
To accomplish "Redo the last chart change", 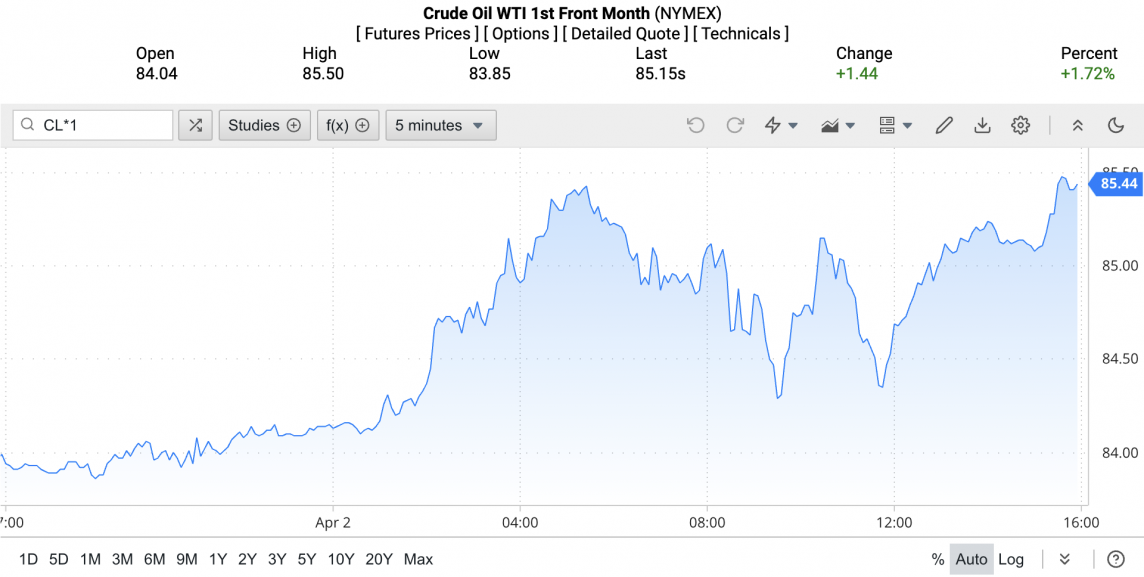I will 735,125.
